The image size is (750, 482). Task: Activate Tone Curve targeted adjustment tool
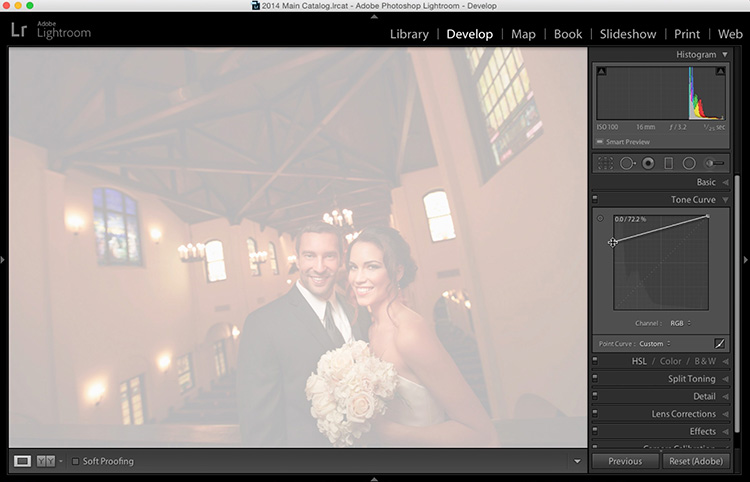click(600, 219)
